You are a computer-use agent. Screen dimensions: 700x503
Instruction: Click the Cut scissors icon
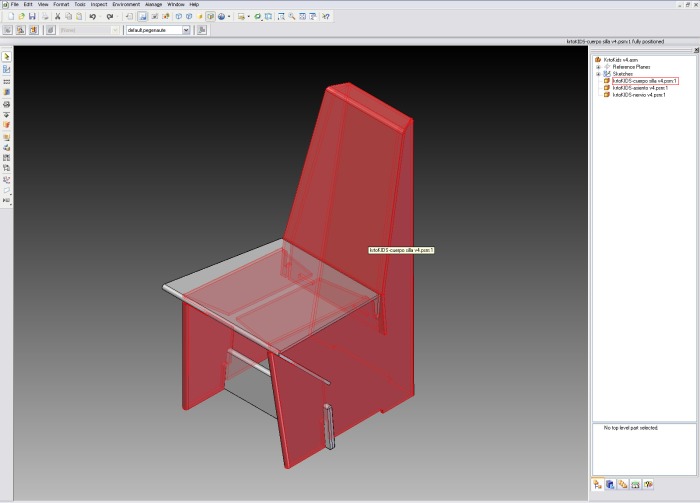click(56, 17)
